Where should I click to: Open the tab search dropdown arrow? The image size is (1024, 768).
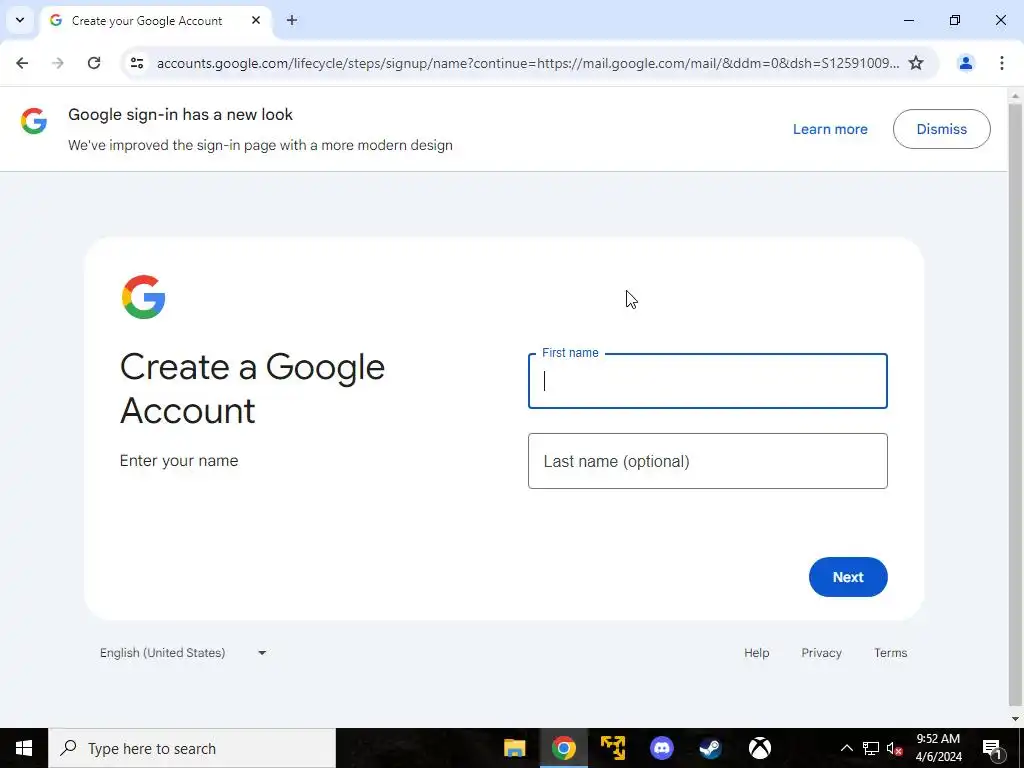tap(20, 20)
